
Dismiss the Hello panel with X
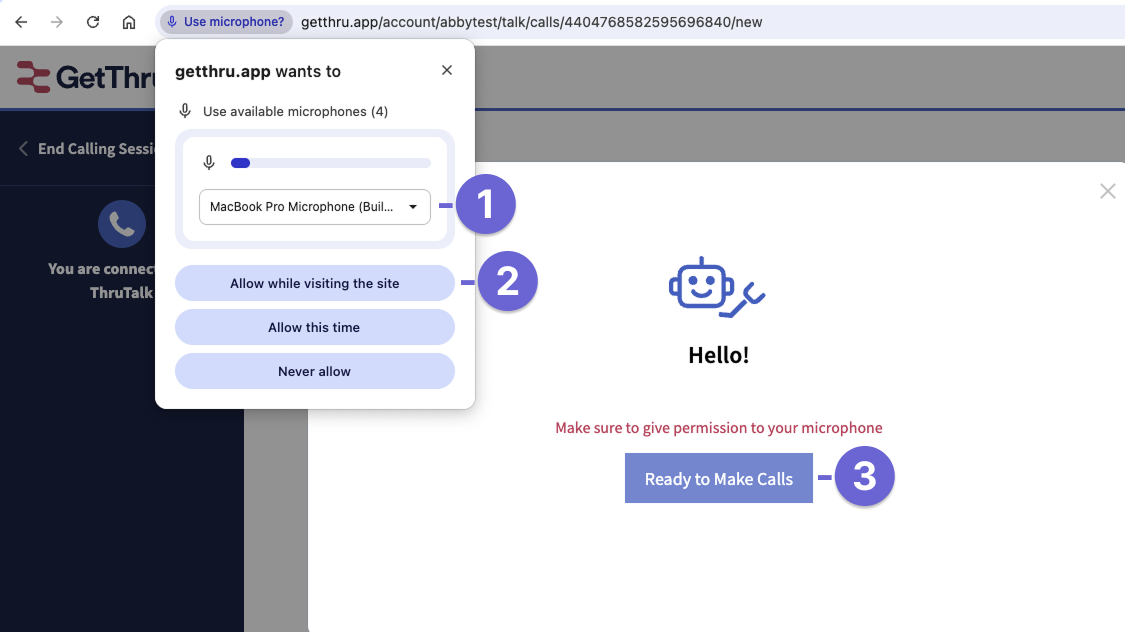click(x=1107, y=191)
